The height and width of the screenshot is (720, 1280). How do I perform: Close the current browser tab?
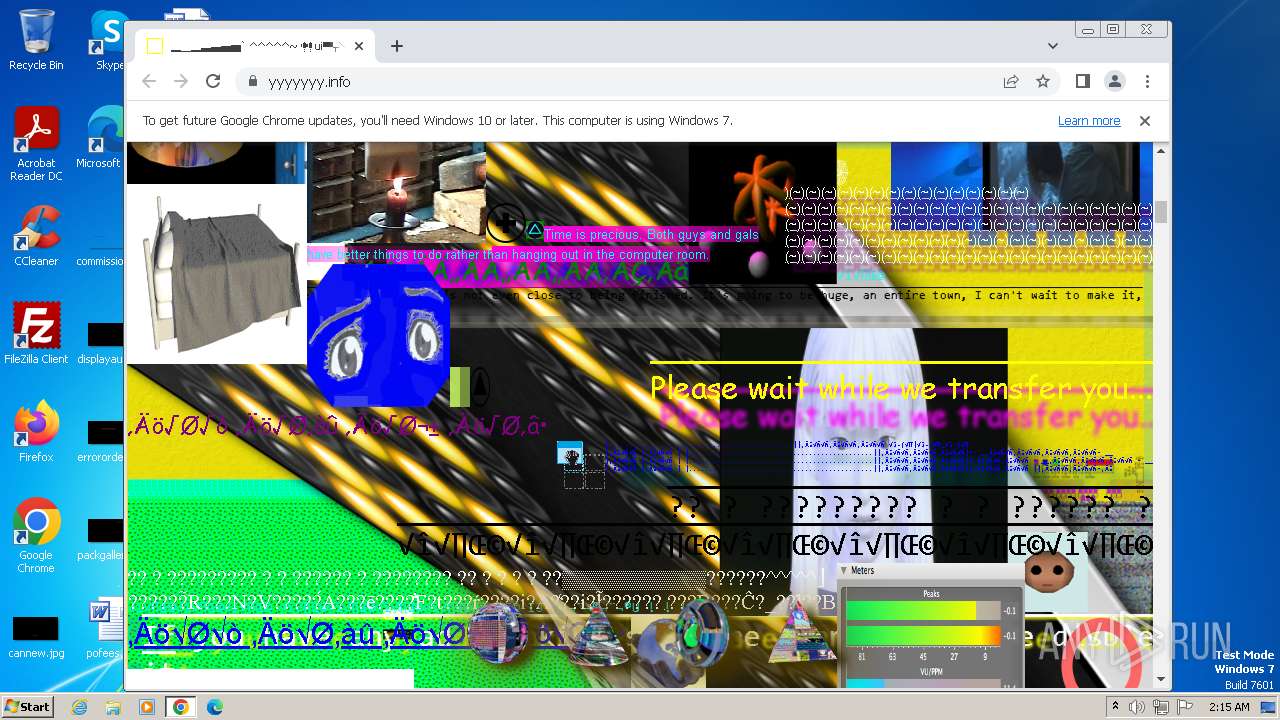(359, 46)
